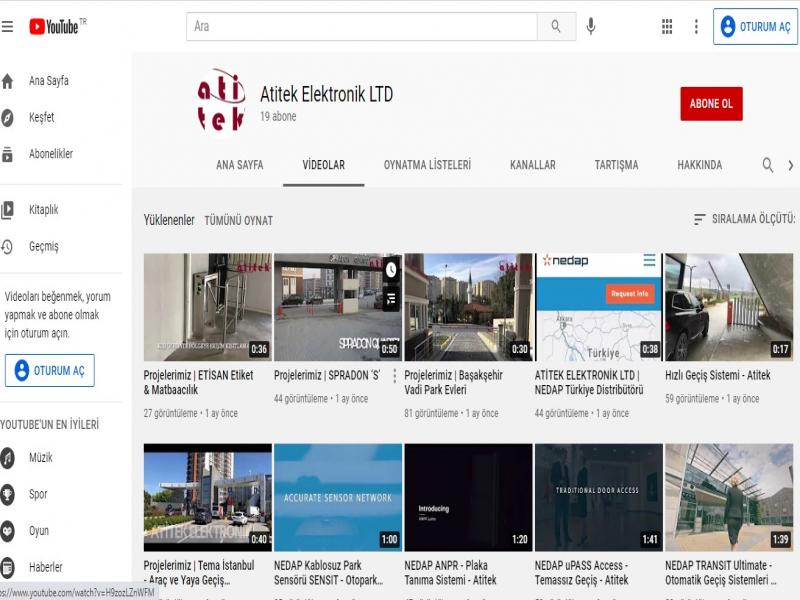Image resolution: width=800 pixels, height=600 pixels.
Task: Open the three-dot settings menu
Action: (x=696, y=26)
